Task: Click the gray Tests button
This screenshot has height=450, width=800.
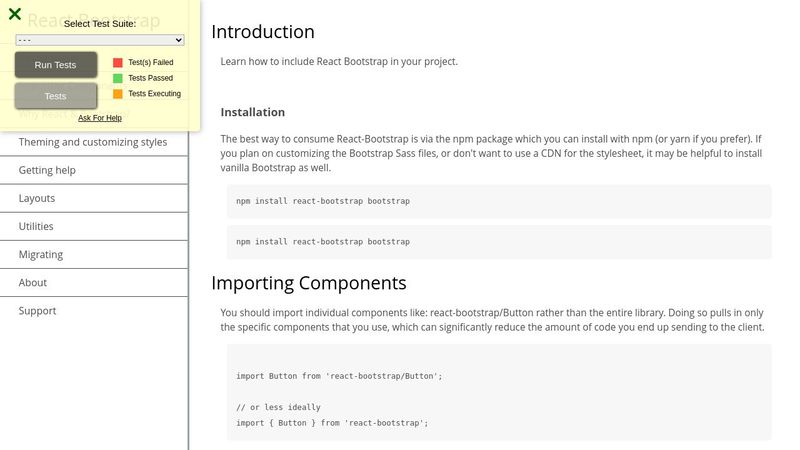Action: pos(56,96)
